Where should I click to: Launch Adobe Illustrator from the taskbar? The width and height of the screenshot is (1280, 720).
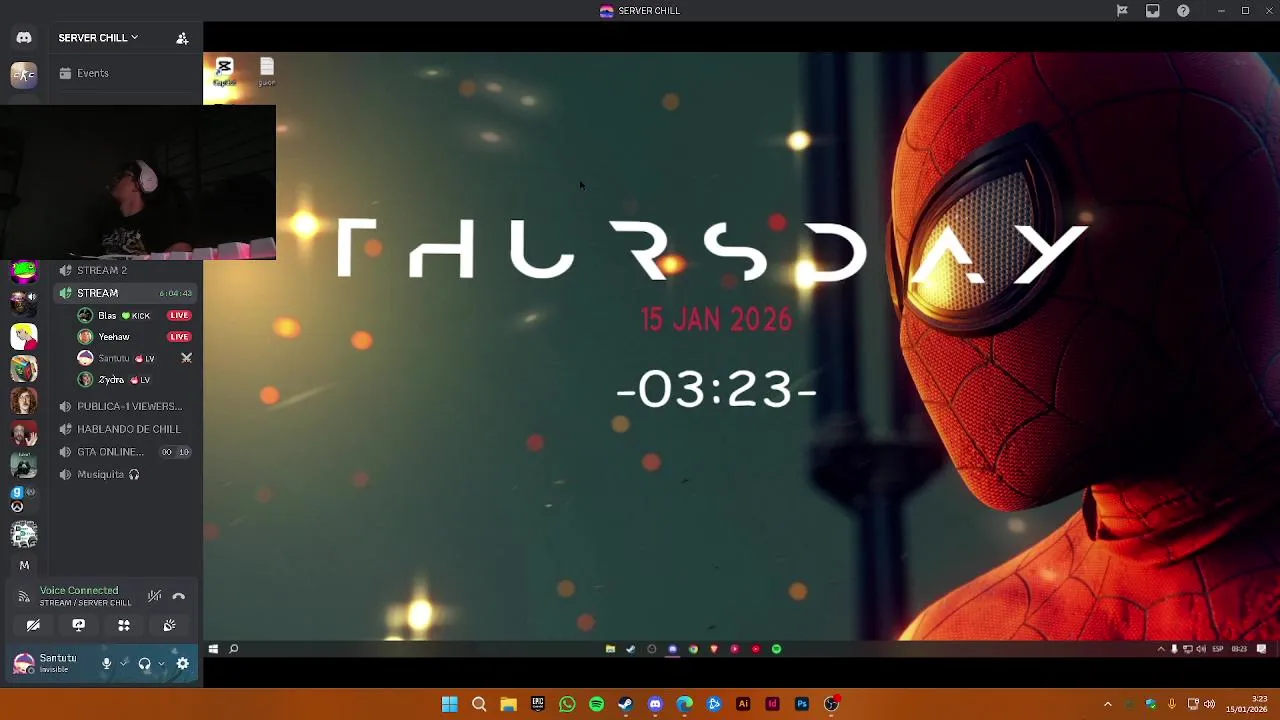point(743,704)
